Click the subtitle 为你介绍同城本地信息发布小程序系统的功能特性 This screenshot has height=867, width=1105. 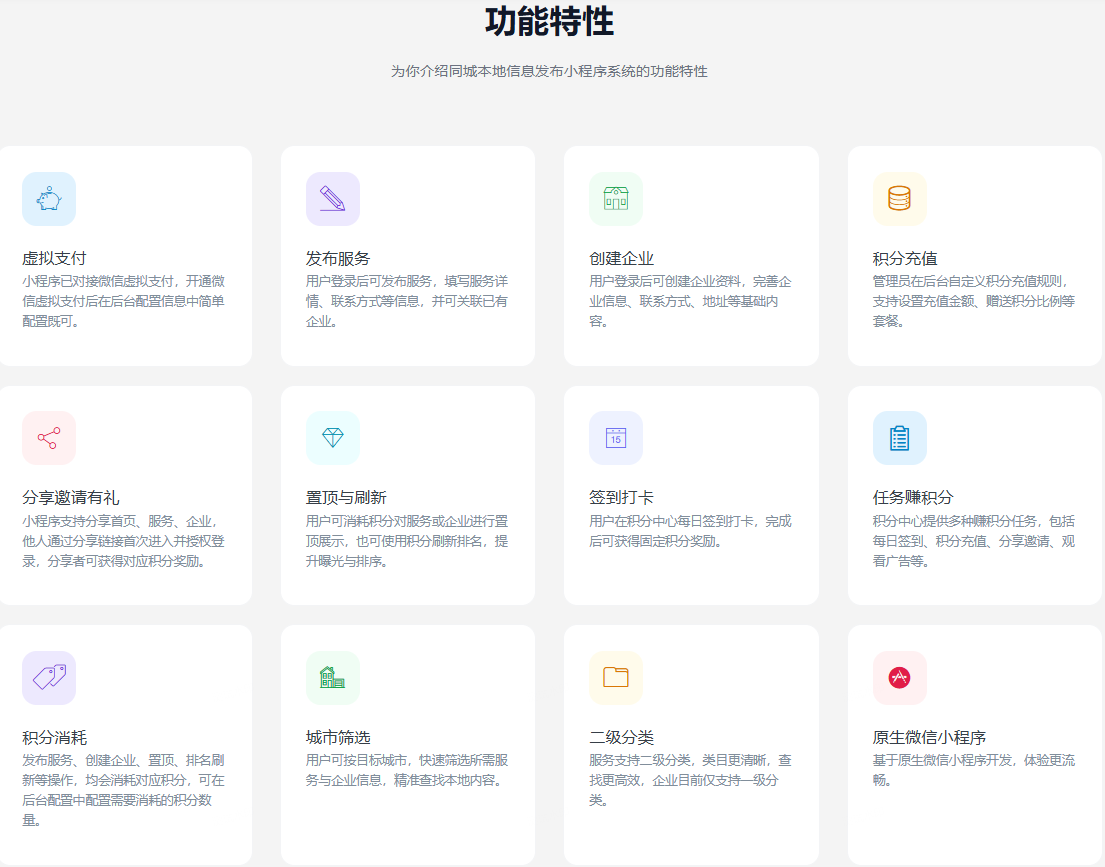pos(550,71)
